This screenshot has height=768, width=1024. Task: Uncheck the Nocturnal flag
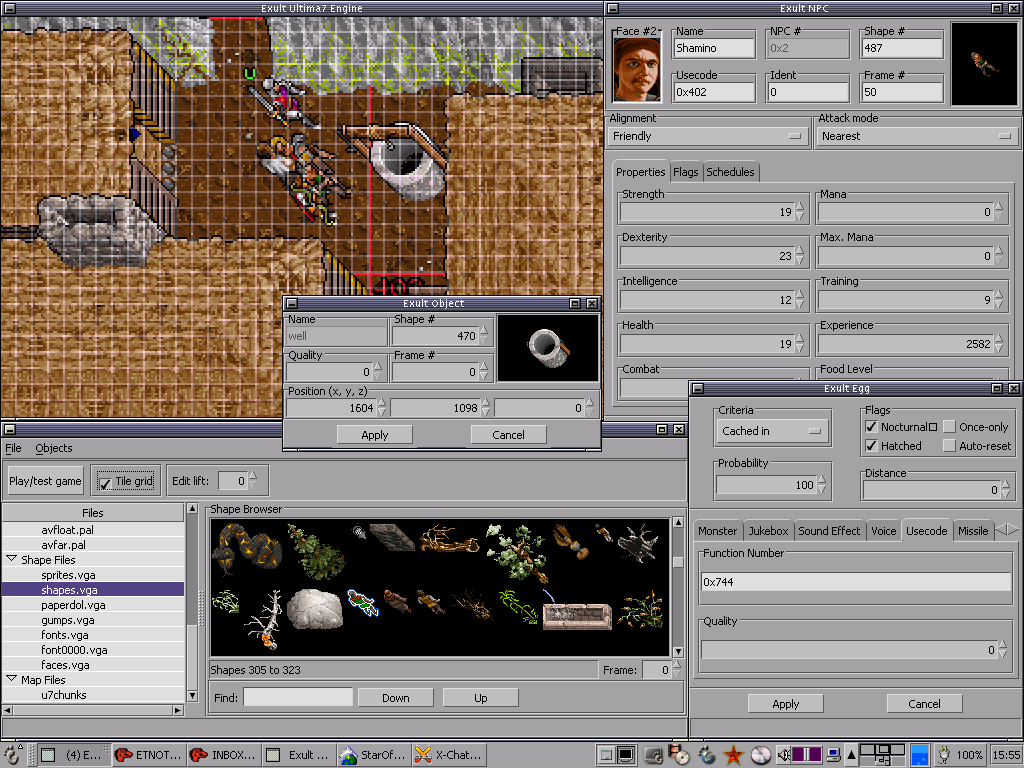871,427
